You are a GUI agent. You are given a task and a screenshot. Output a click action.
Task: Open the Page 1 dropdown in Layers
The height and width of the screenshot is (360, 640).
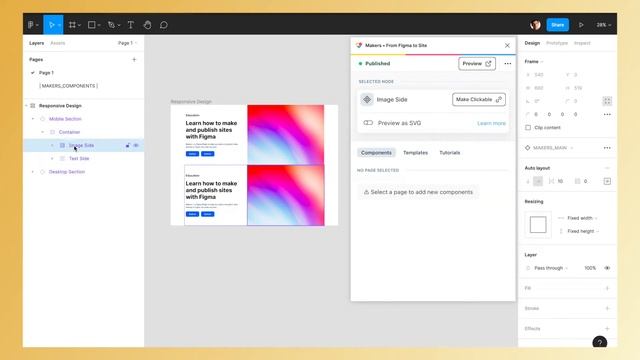(x=127, y=43)
